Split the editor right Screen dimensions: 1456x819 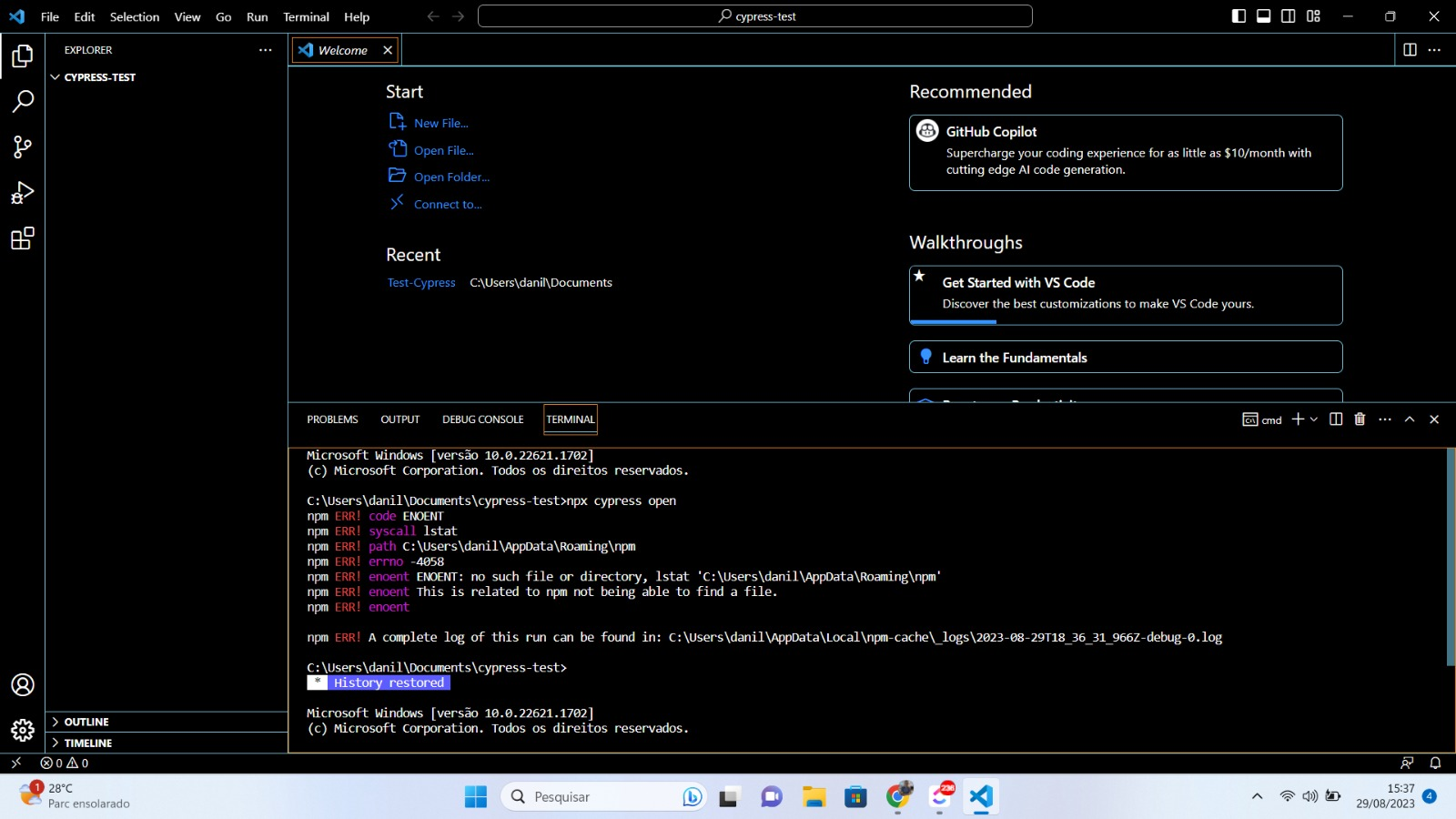point(1410,50)
